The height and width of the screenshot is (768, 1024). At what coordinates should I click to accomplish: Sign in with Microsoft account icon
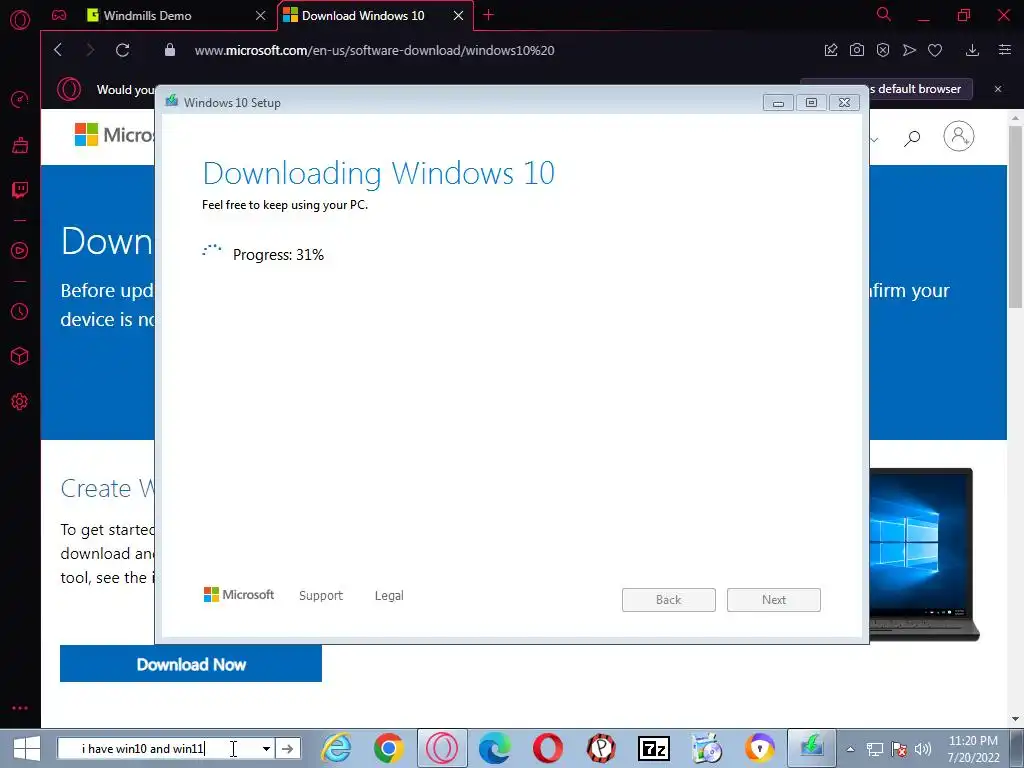click(x=959, y=136)
